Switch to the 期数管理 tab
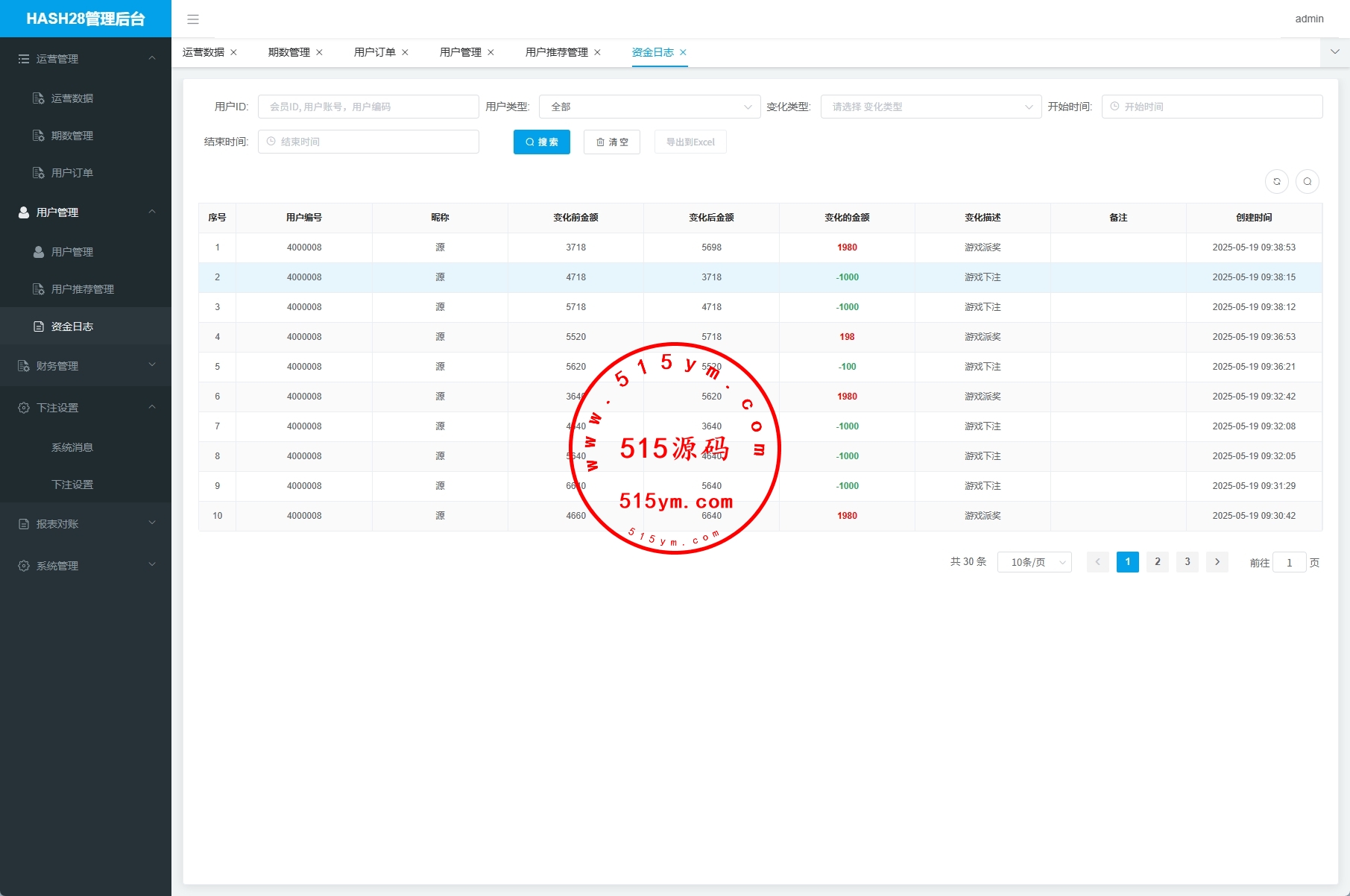Screen dimensions: 1350x896 288,52
